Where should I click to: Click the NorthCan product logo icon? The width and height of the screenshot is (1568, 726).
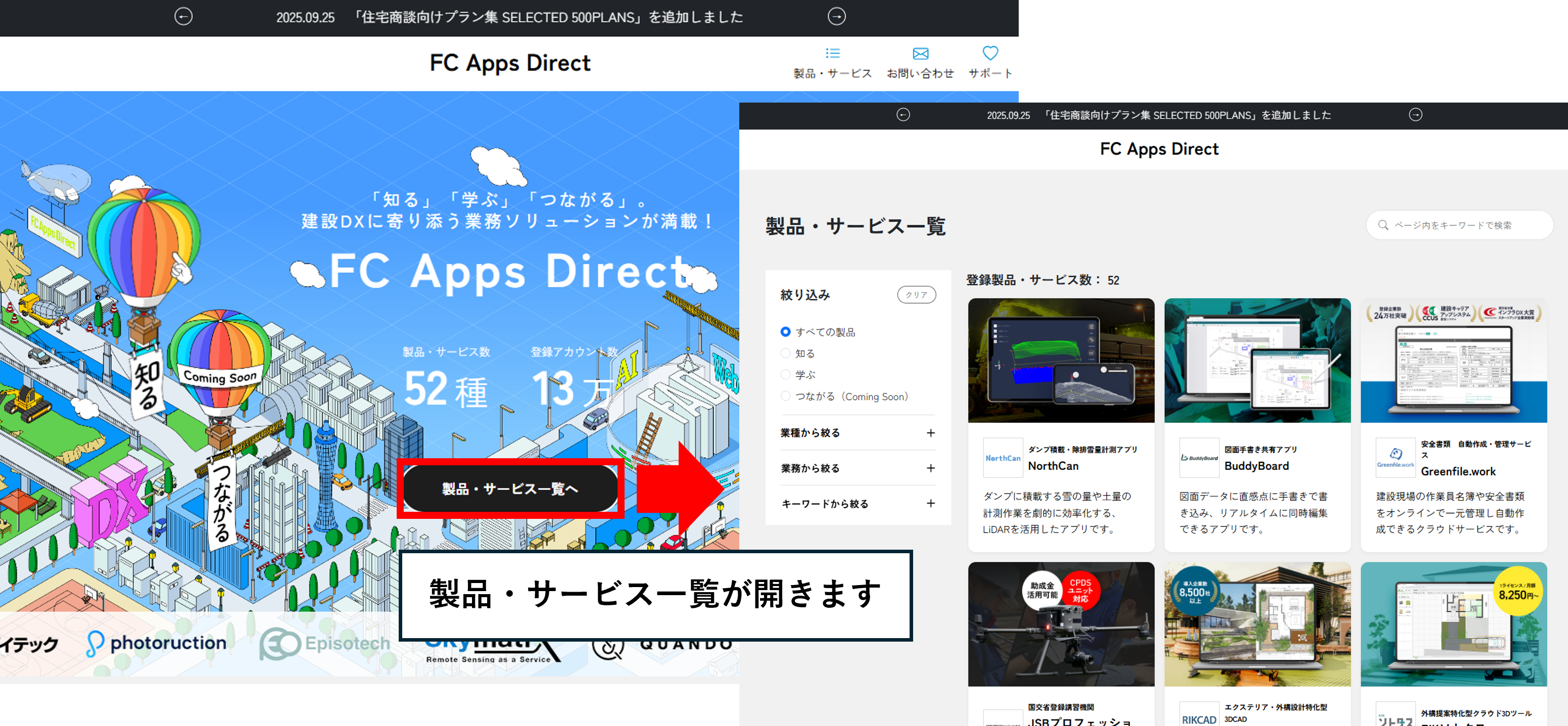pos(1003,458)
